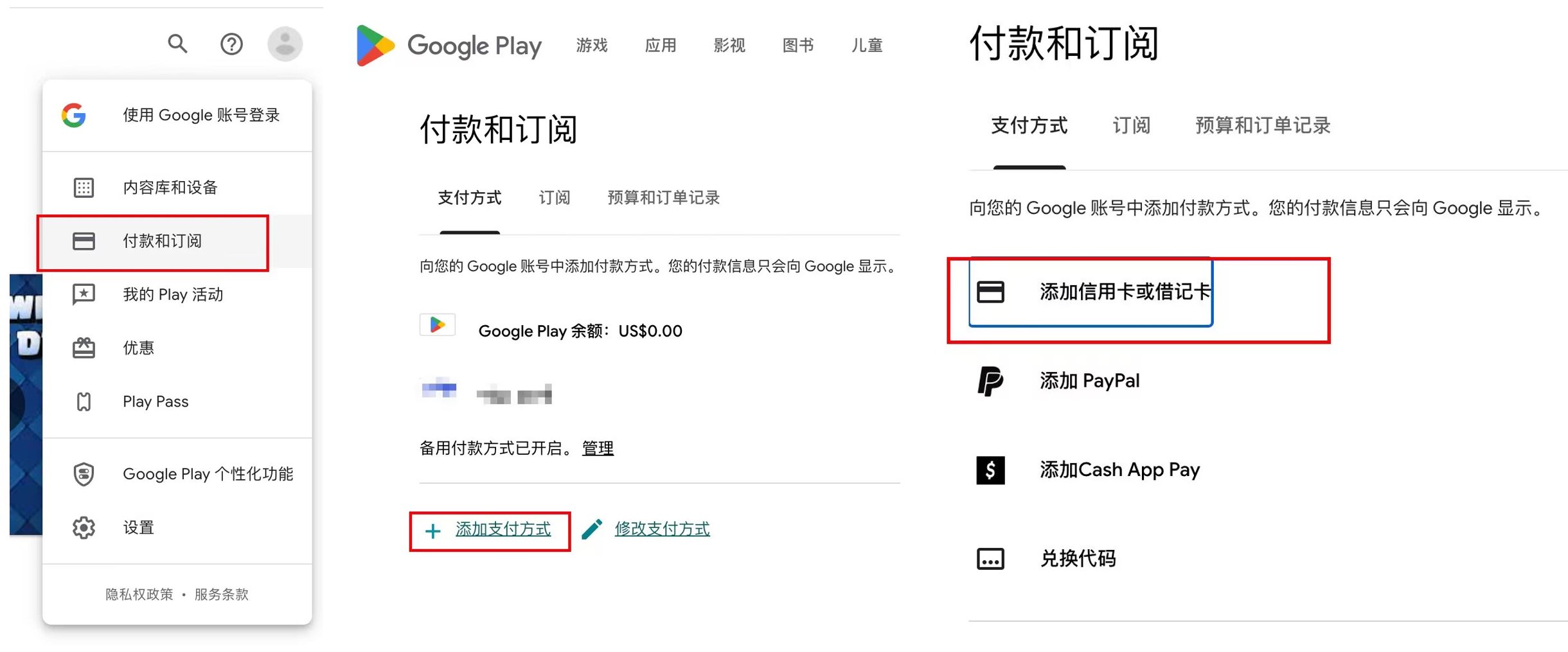Open the 内容库和设备 grid icon entry
This screenshot has width=1568, height=652.
tap(177, 188)
